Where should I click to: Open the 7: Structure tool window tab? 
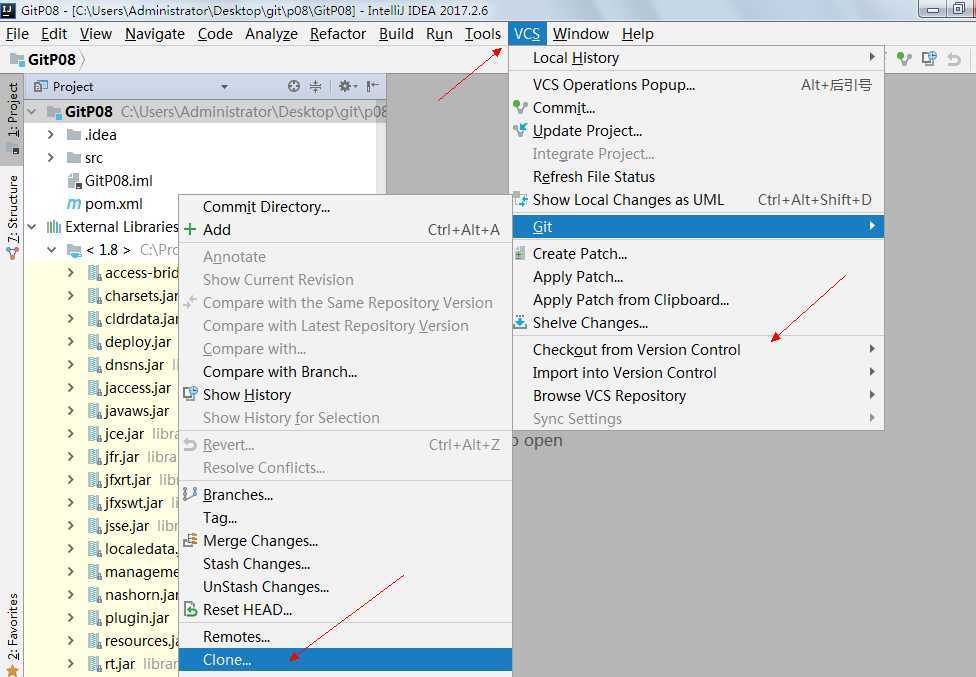13,210
